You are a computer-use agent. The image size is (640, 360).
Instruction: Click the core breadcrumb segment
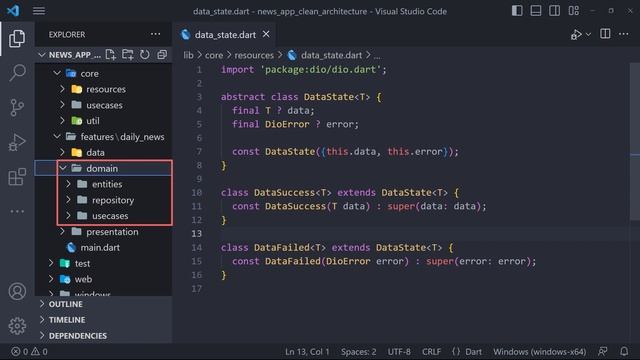(x=214, y=55)
